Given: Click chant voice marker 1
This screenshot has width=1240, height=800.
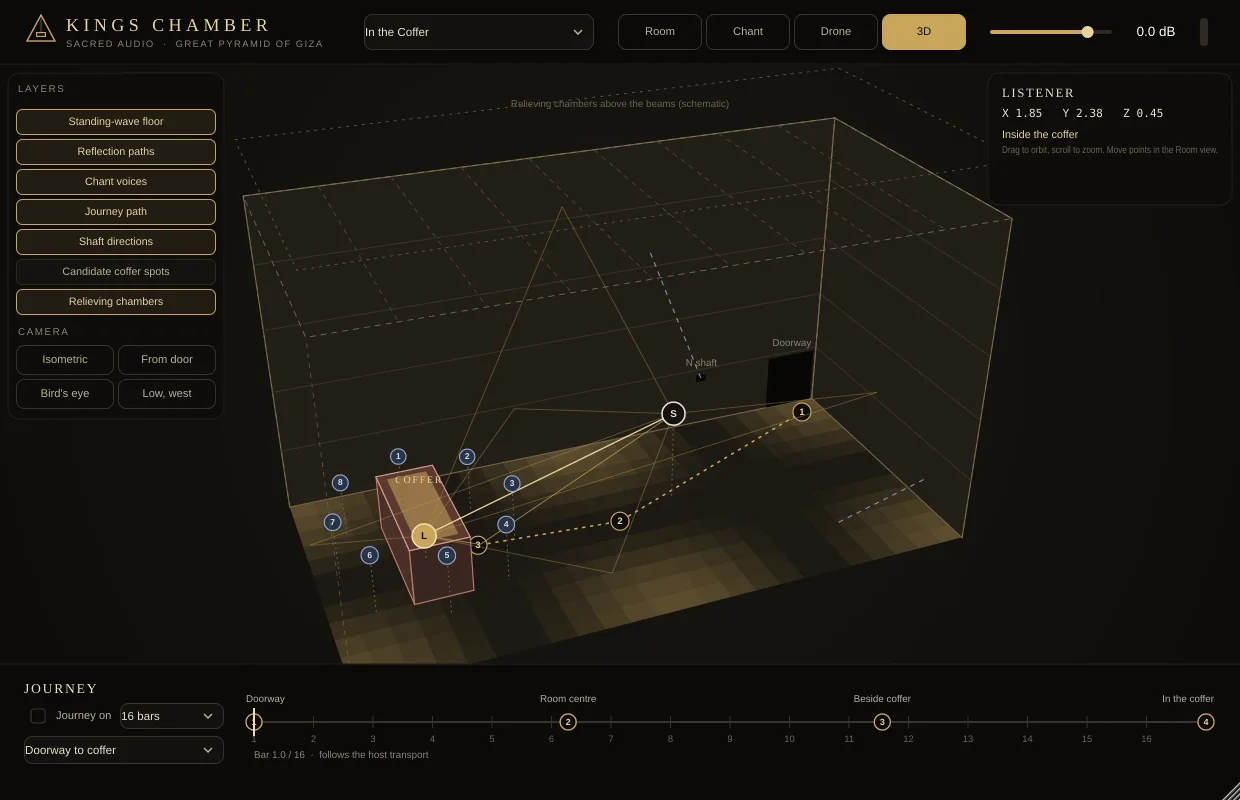Looking at the screenshot, I should pos(398,457).
